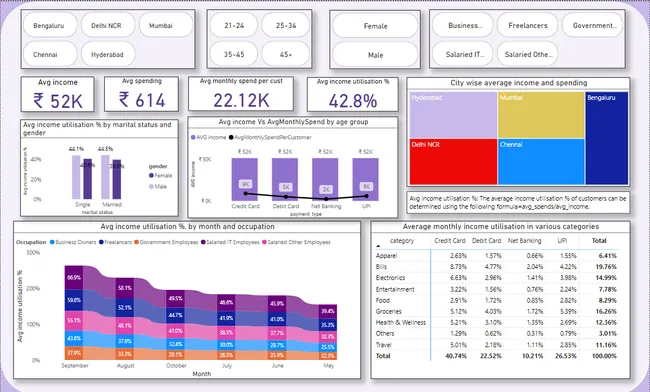
Task: Click the 42.8% income utilisation card
Action: click(x=353, y=94)
